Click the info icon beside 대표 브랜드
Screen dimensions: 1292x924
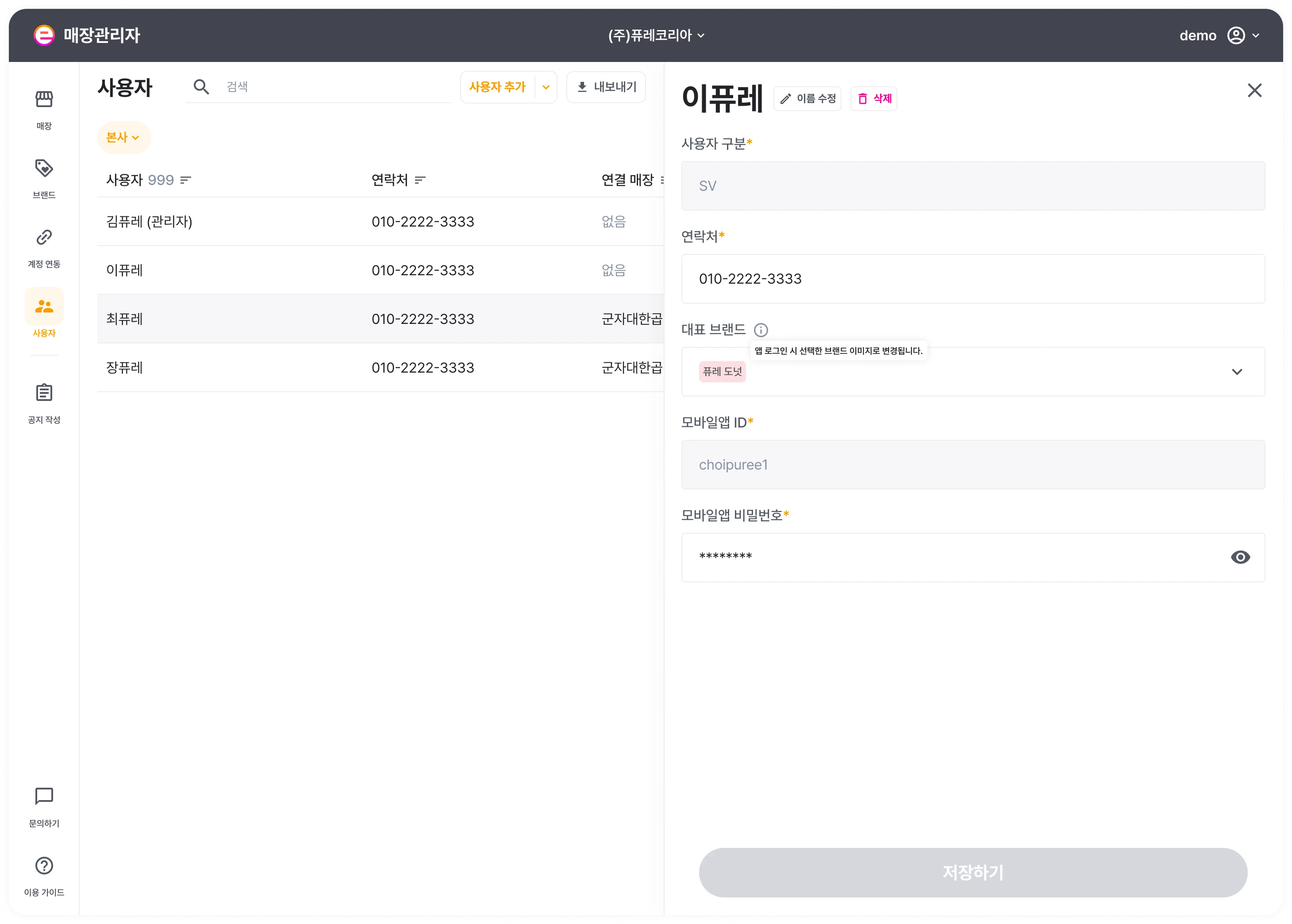click(761, 330)
